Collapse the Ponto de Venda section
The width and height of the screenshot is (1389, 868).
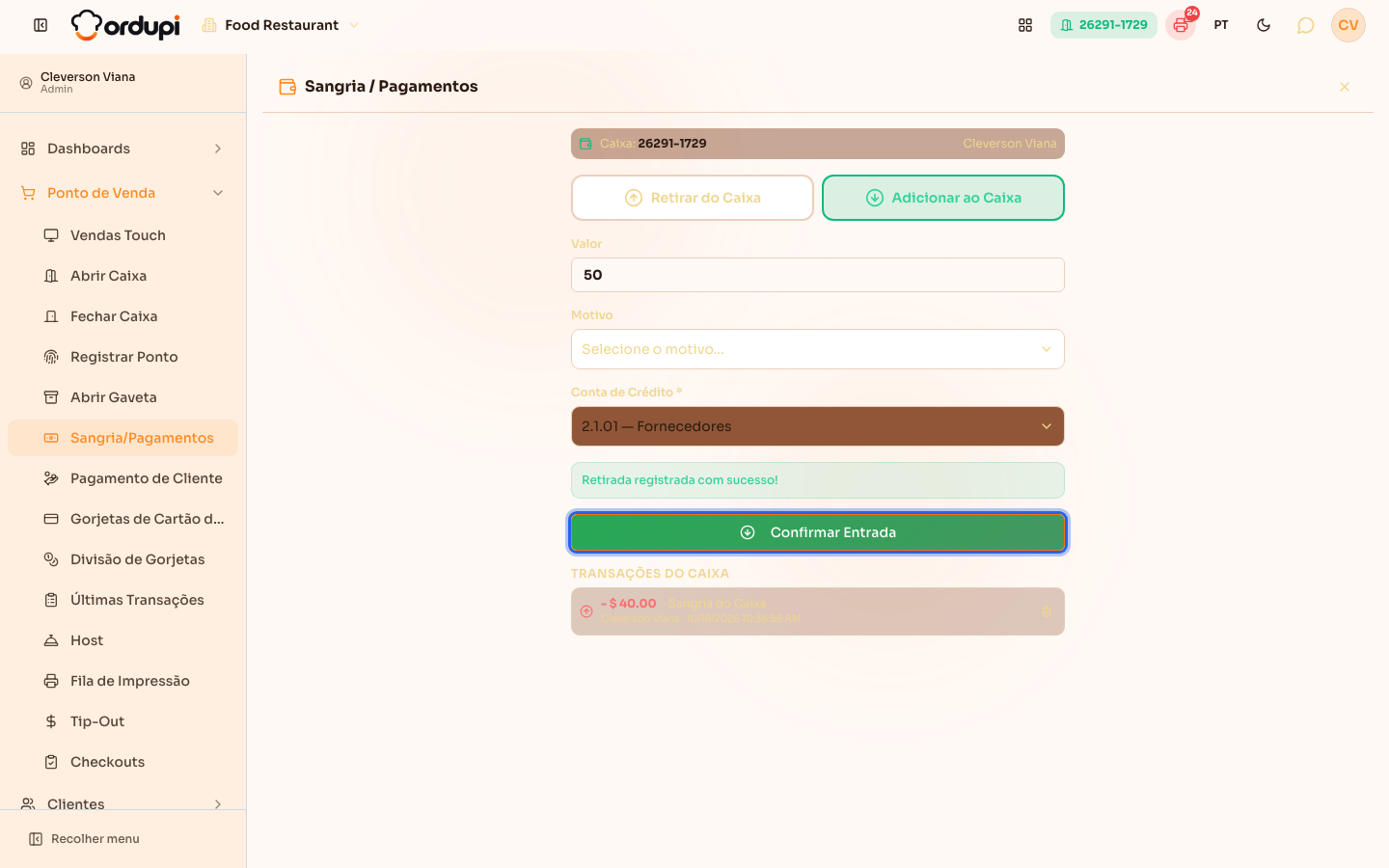(123, 193)
